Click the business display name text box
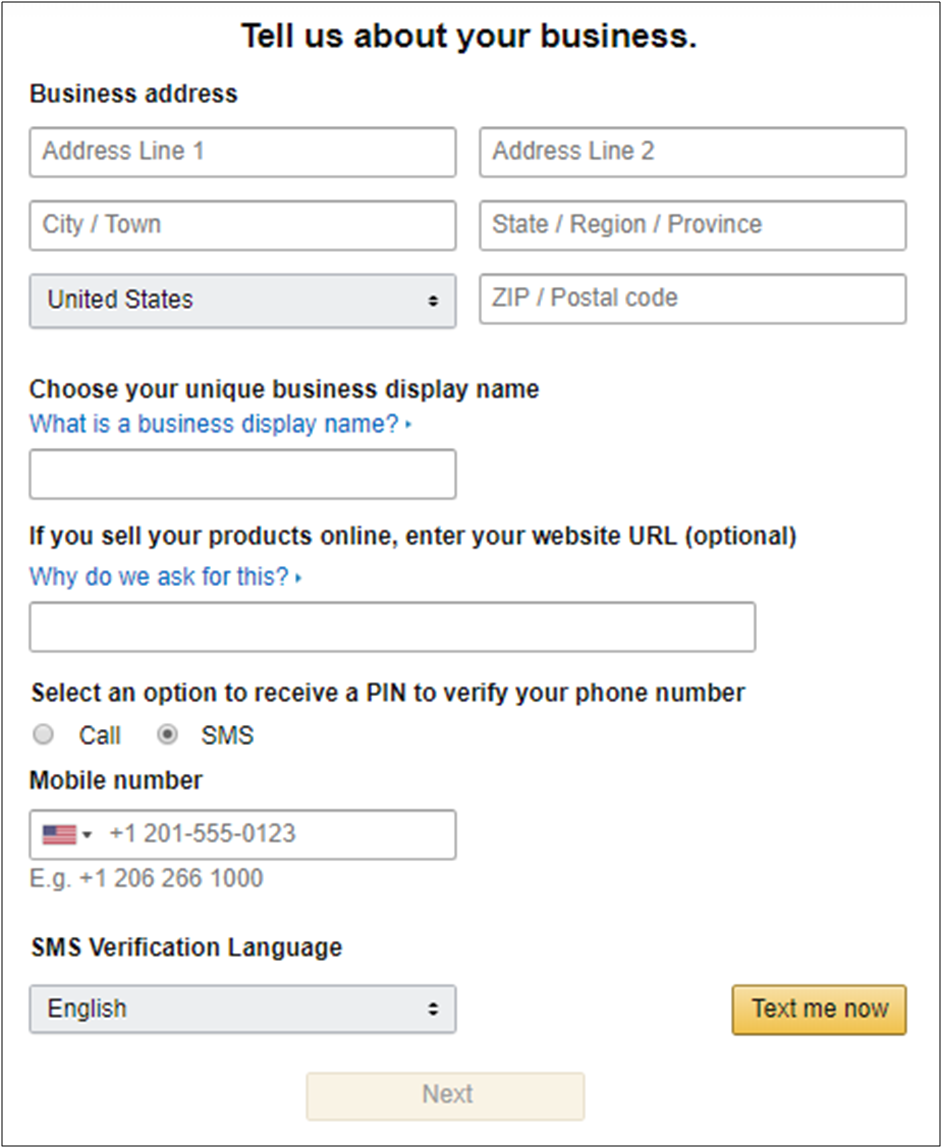The width and height of the screenshot is (942, 1147). (242, 474)
